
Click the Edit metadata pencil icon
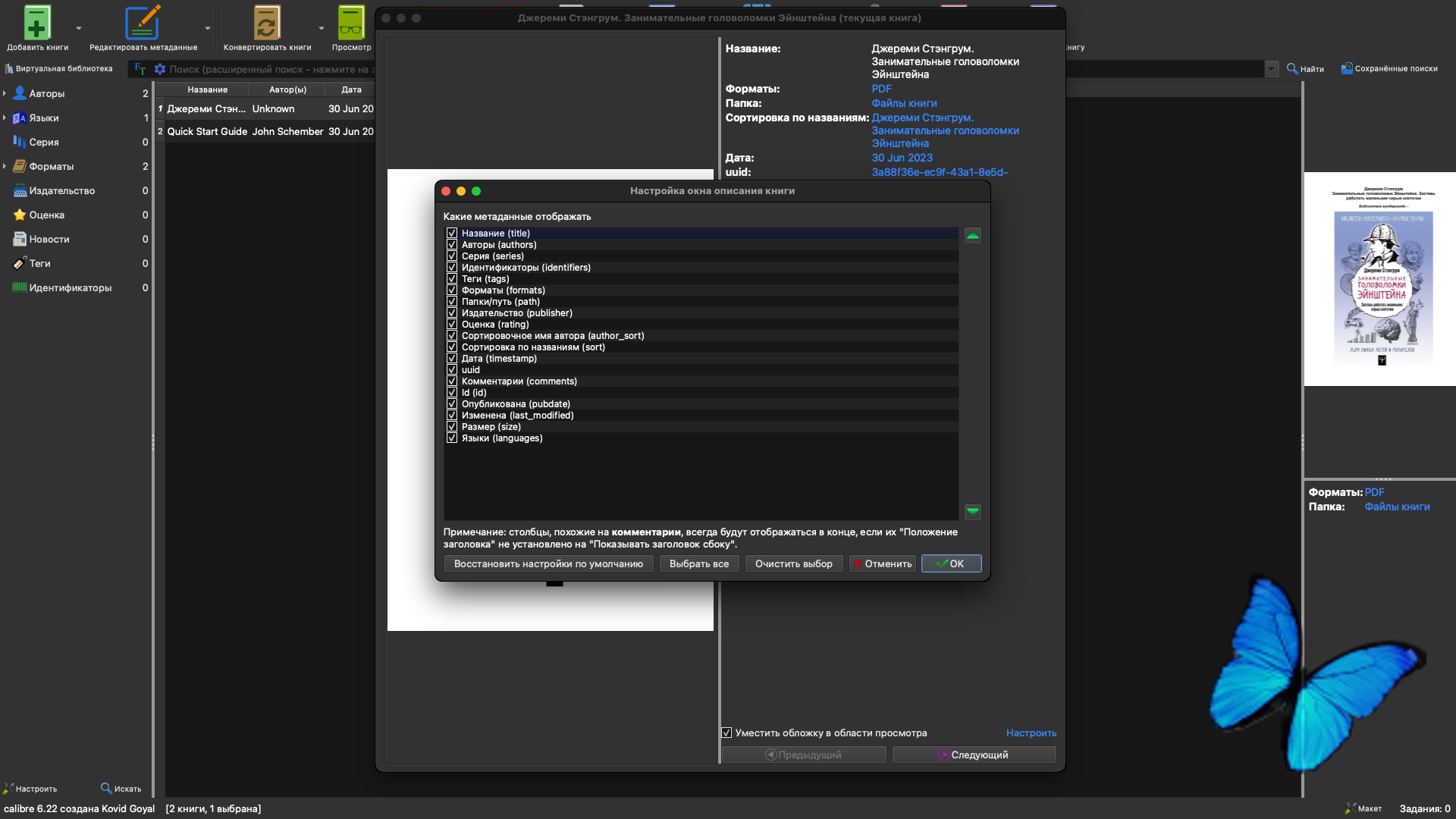[142, 23]
